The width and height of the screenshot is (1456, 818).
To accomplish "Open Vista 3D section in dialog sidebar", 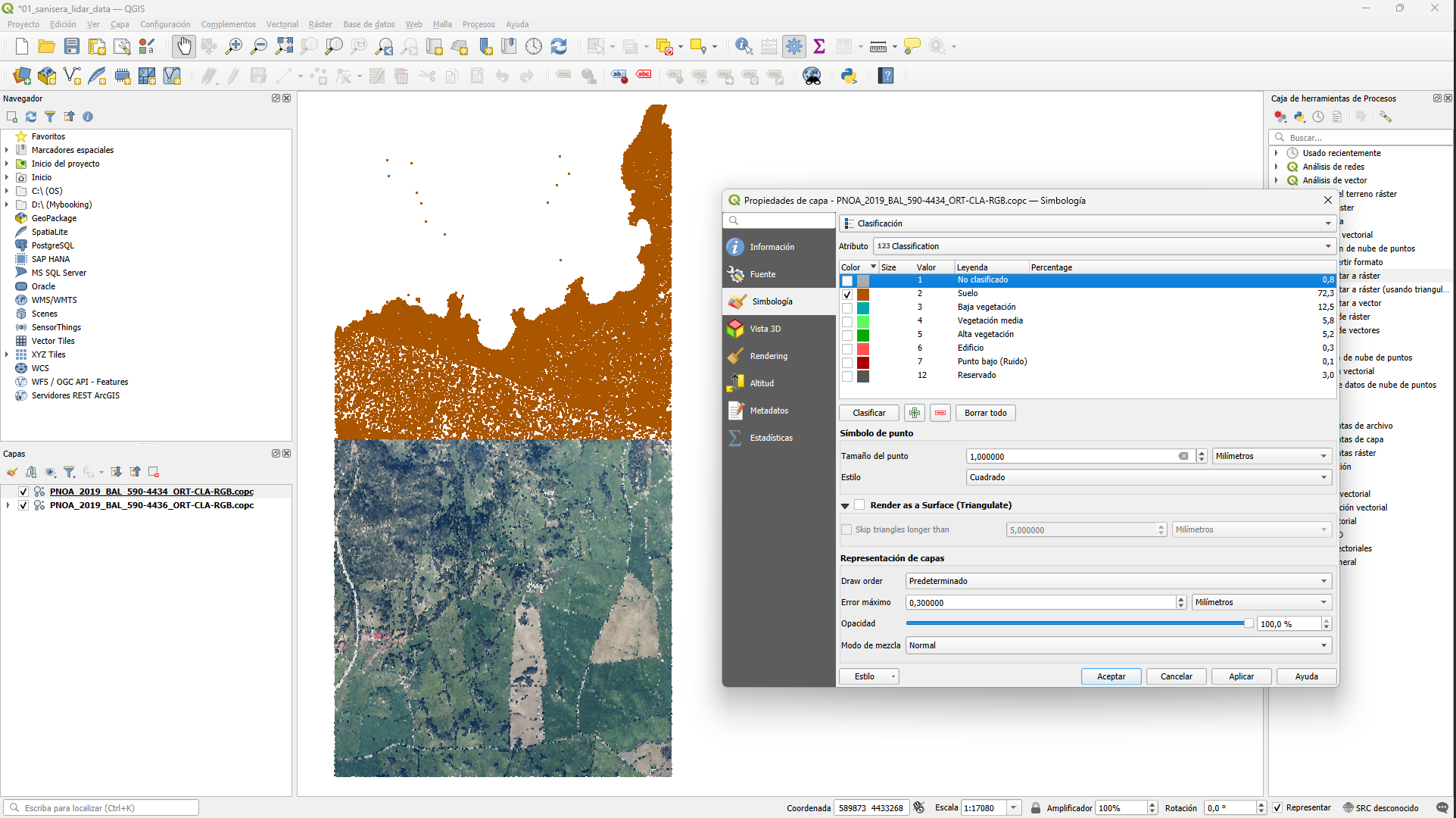I will click(x=765, y=329).
